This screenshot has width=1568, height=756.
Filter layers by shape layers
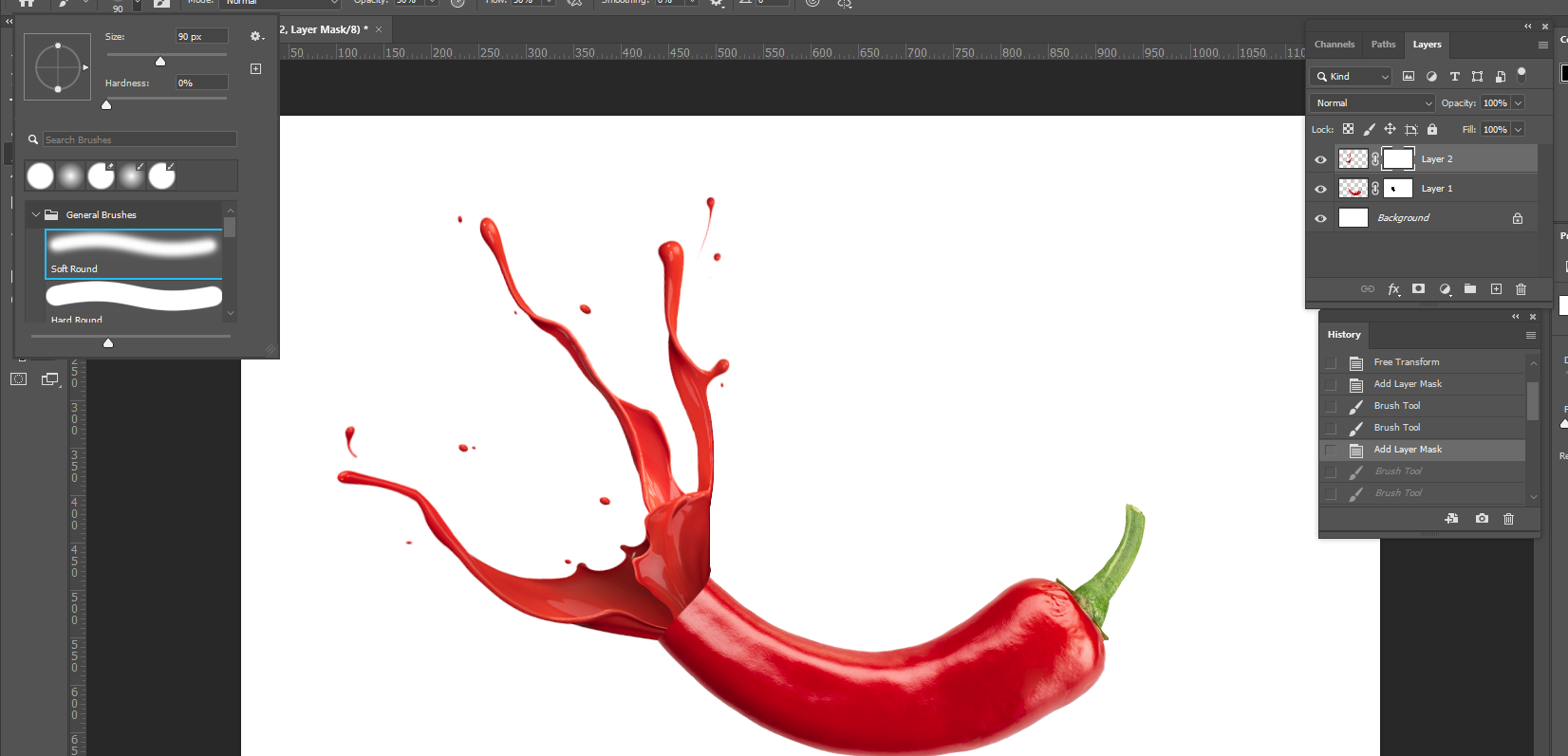pyautogui.click(x=1477, y=76)
